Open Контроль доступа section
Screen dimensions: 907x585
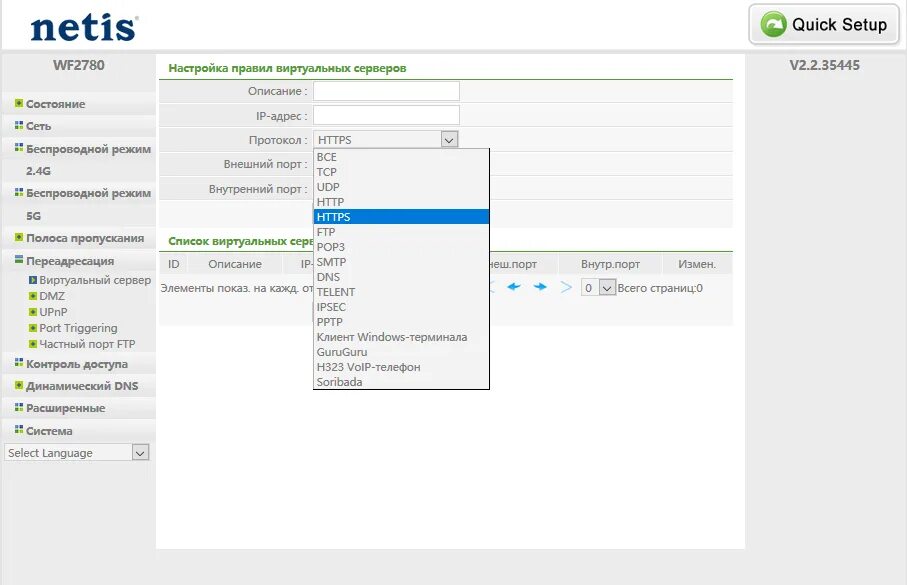point(79,364)
